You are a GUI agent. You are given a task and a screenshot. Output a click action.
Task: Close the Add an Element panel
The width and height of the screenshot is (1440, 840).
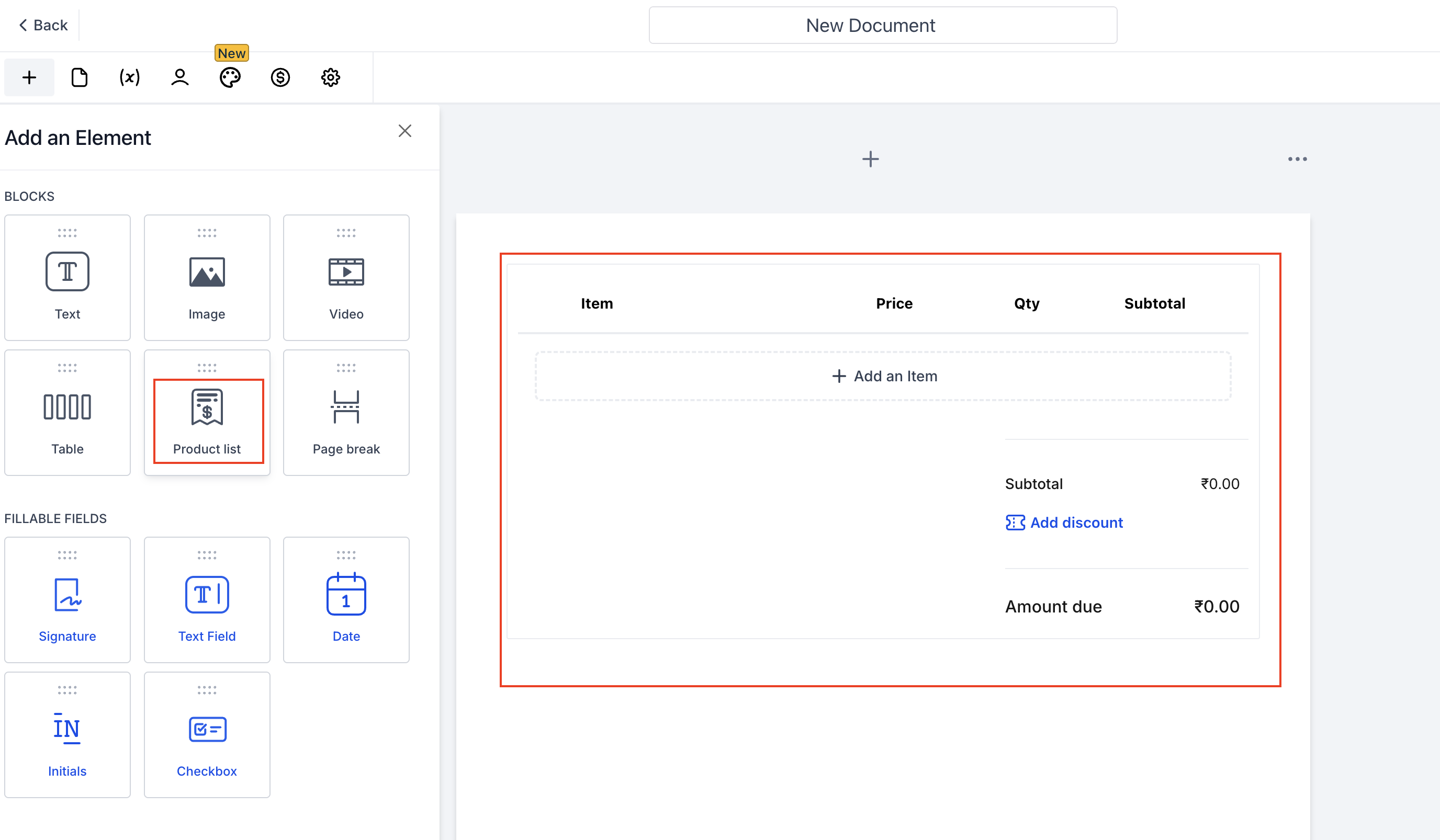coord(405,131)
